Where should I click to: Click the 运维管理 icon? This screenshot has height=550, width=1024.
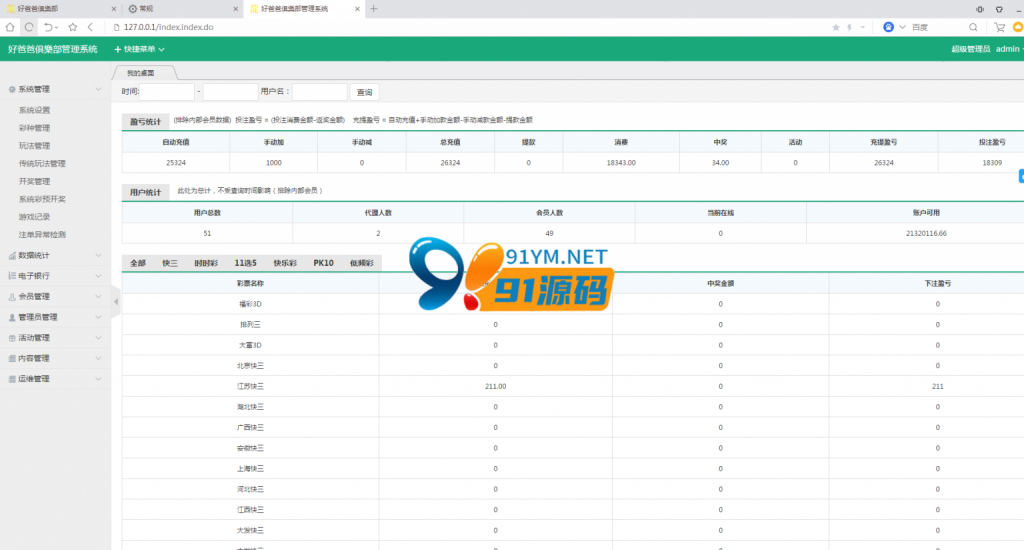pyautogui.click(x=12, y=379)
